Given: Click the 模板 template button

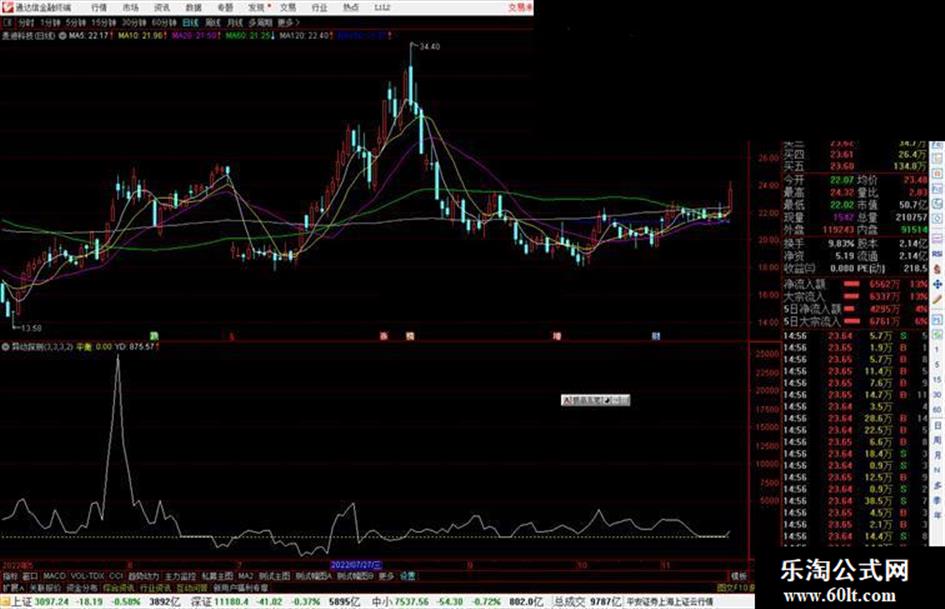Looking at the screenshot, I should coord(738,576).
